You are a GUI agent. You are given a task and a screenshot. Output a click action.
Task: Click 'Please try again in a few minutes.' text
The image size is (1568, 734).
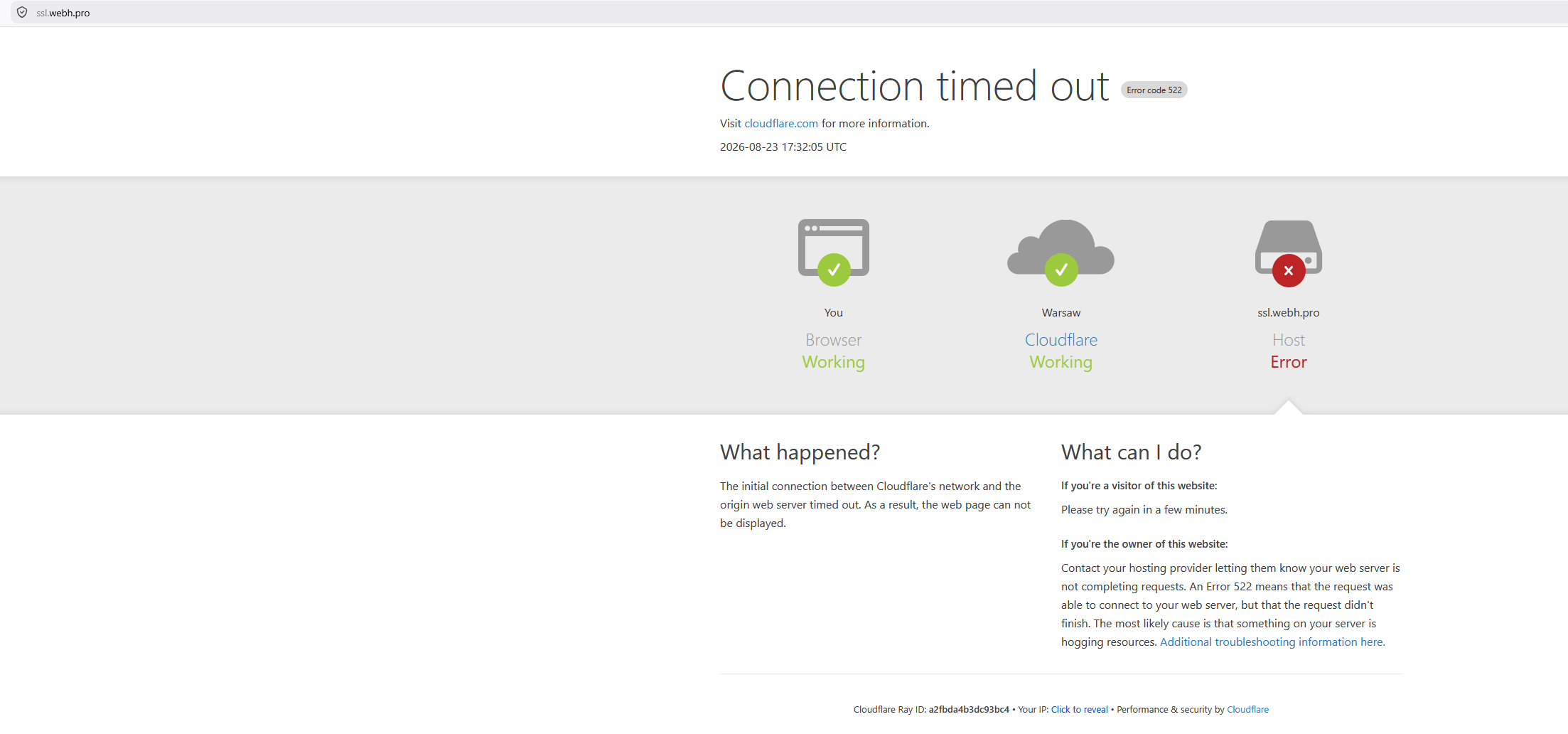1144,510
